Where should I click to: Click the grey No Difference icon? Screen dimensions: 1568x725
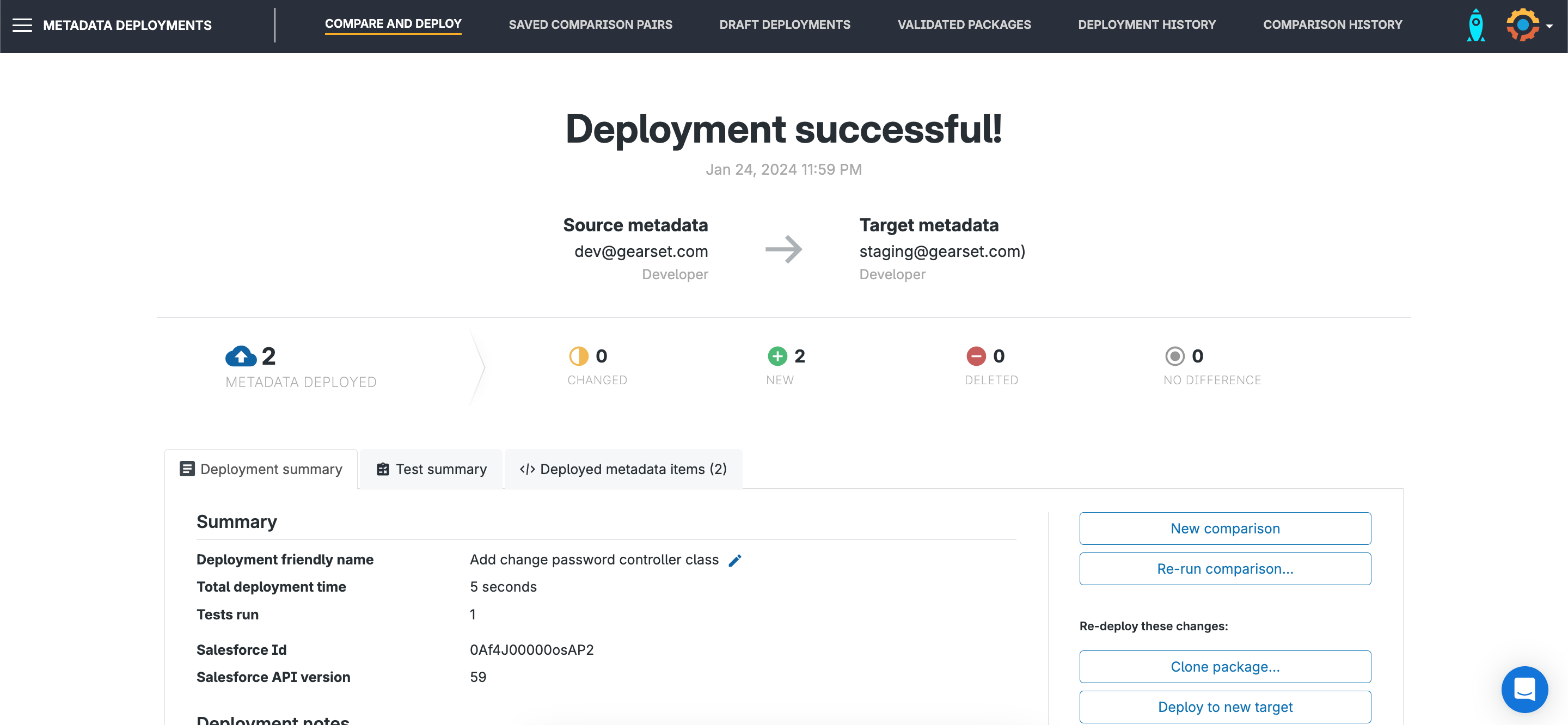click(1174, 356)
